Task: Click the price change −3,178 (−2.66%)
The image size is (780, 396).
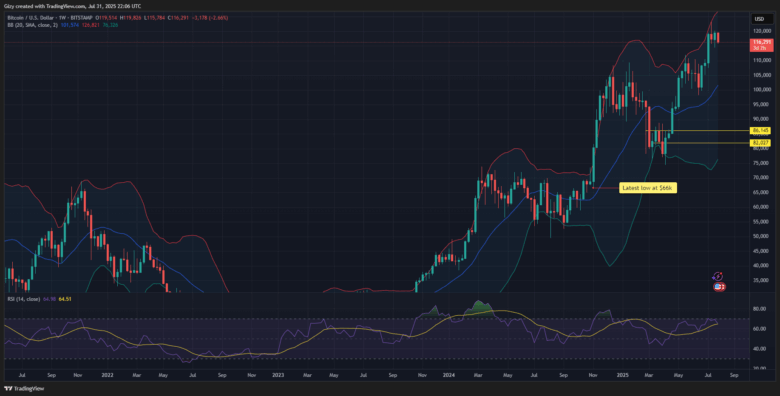Action: click(210, 18)
